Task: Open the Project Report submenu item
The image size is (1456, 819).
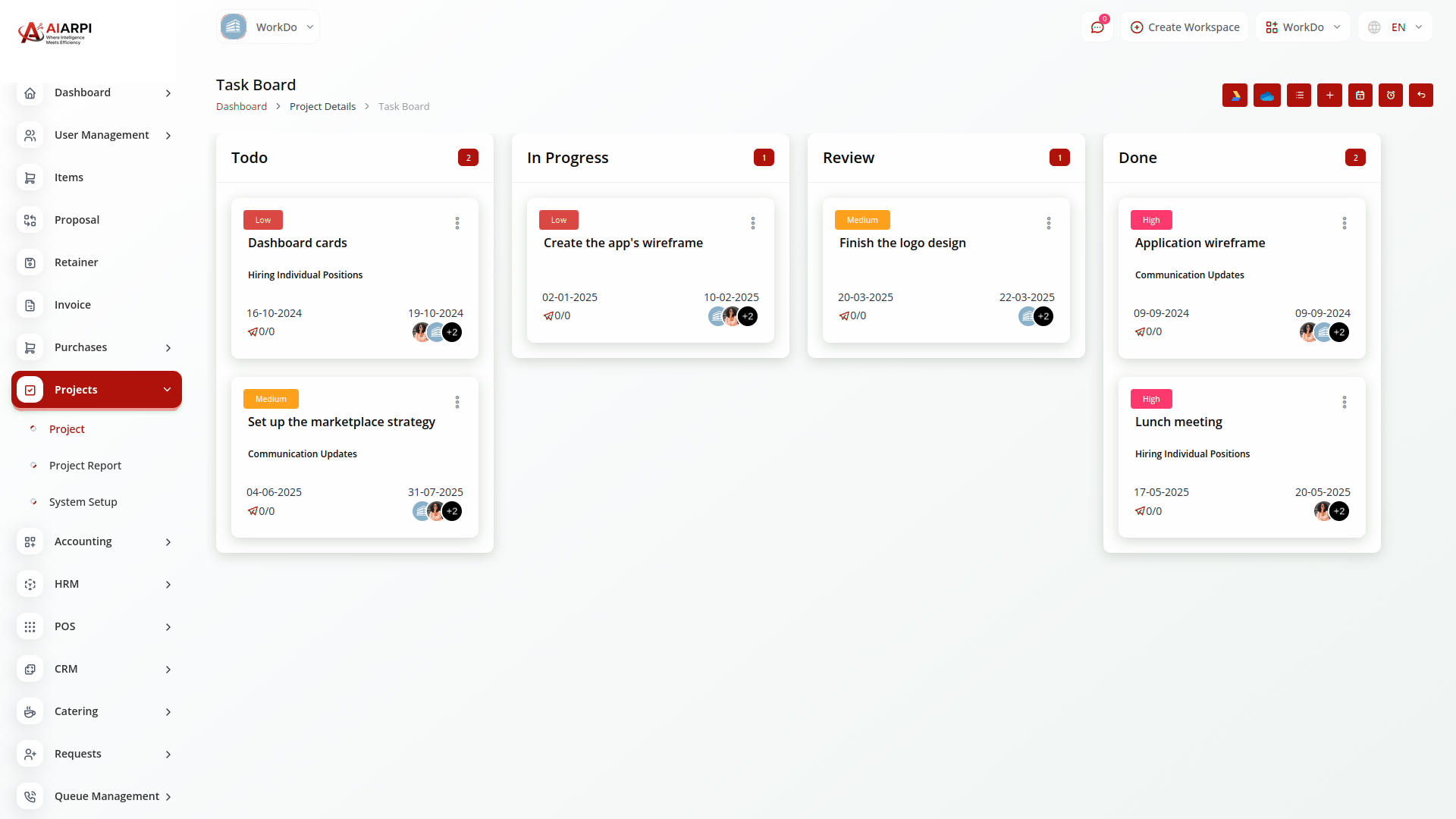Action: coord(85,466)
